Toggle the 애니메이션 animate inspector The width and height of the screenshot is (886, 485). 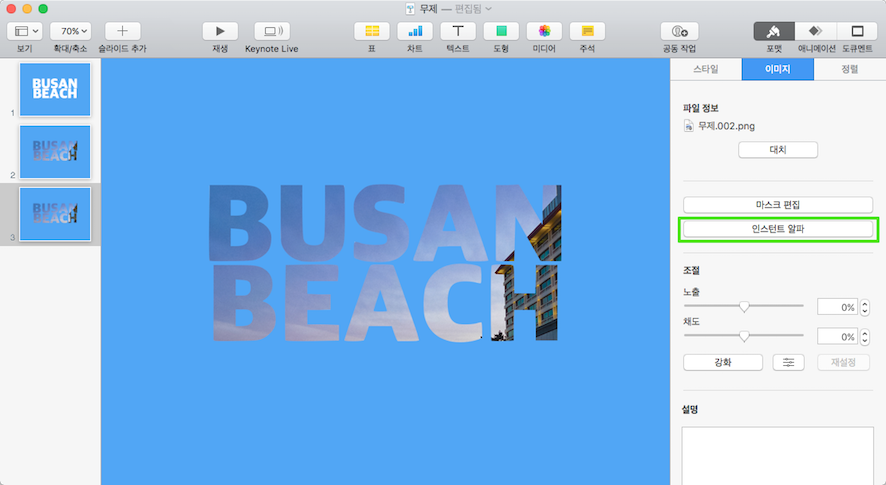[816, 31]
